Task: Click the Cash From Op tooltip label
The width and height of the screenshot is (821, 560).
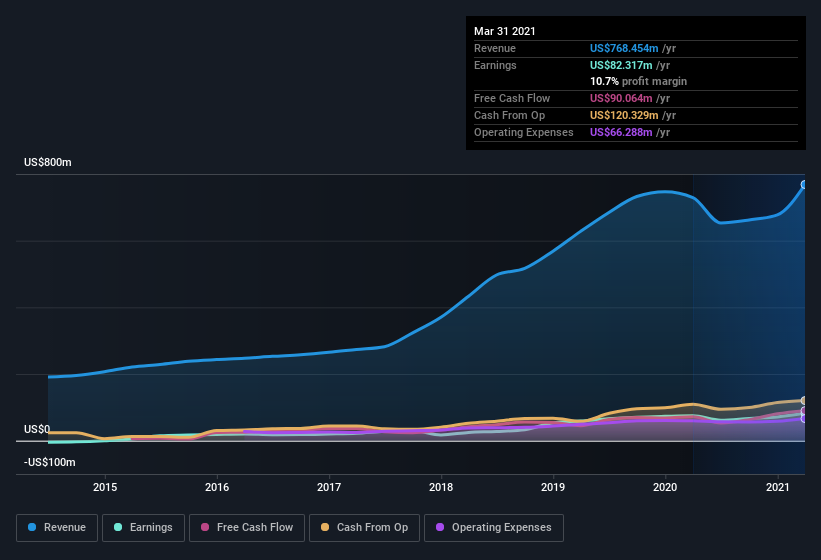Action: (509, 115)
